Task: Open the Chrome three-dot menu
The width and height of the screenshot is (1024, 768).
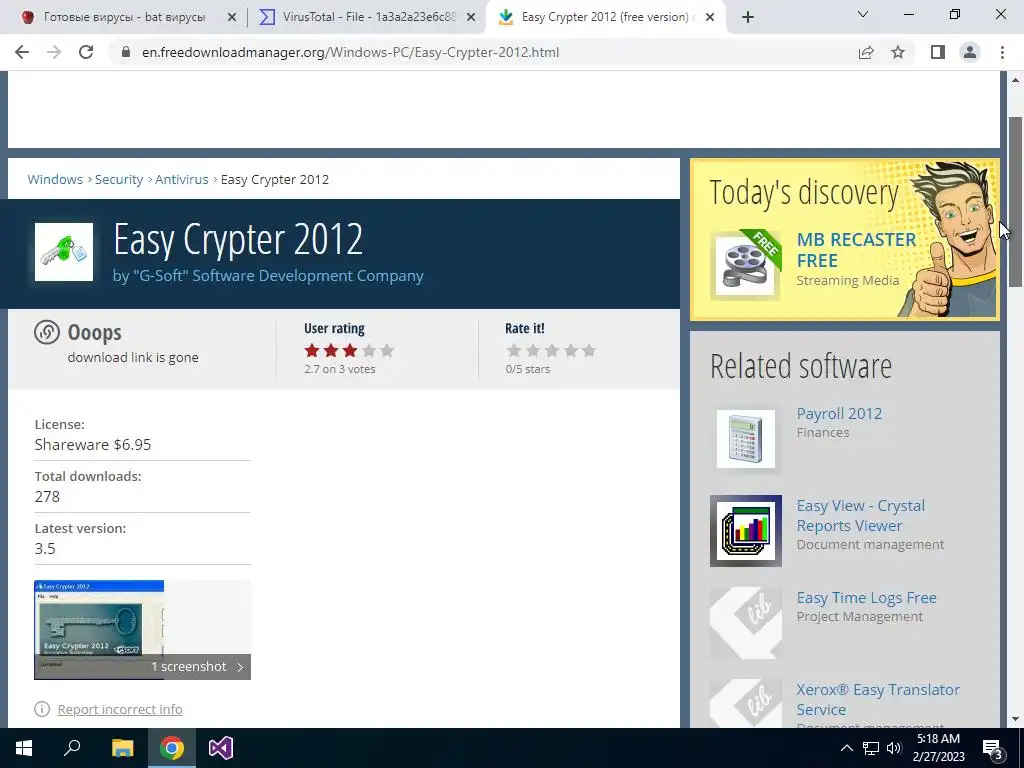Action: click(x=1002, y=52)
